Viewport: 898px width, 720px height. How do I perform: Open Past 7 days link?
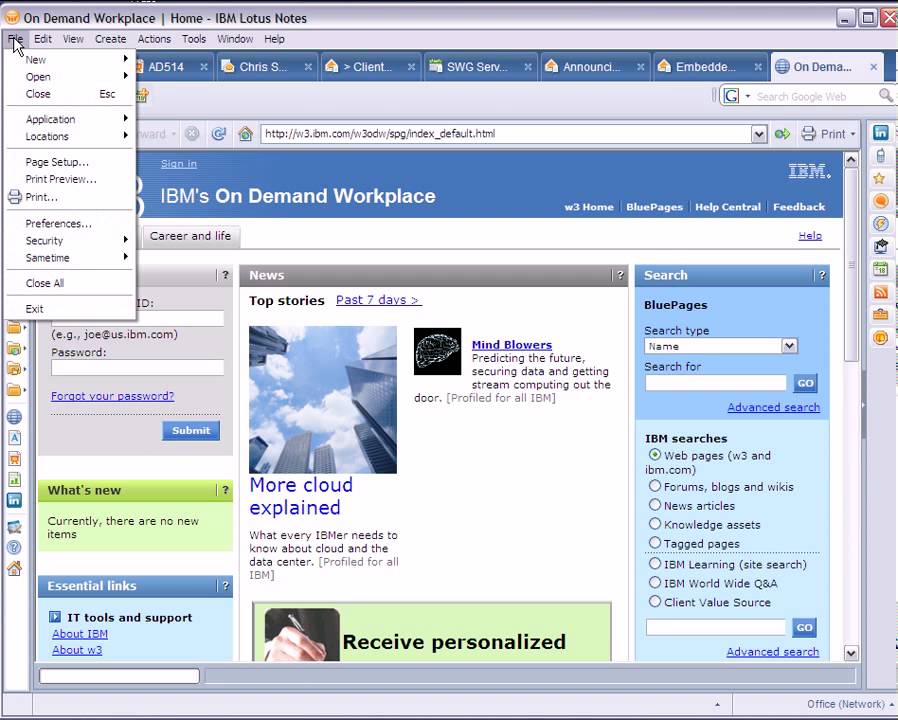pyautogui.click(x=379, y=300)
